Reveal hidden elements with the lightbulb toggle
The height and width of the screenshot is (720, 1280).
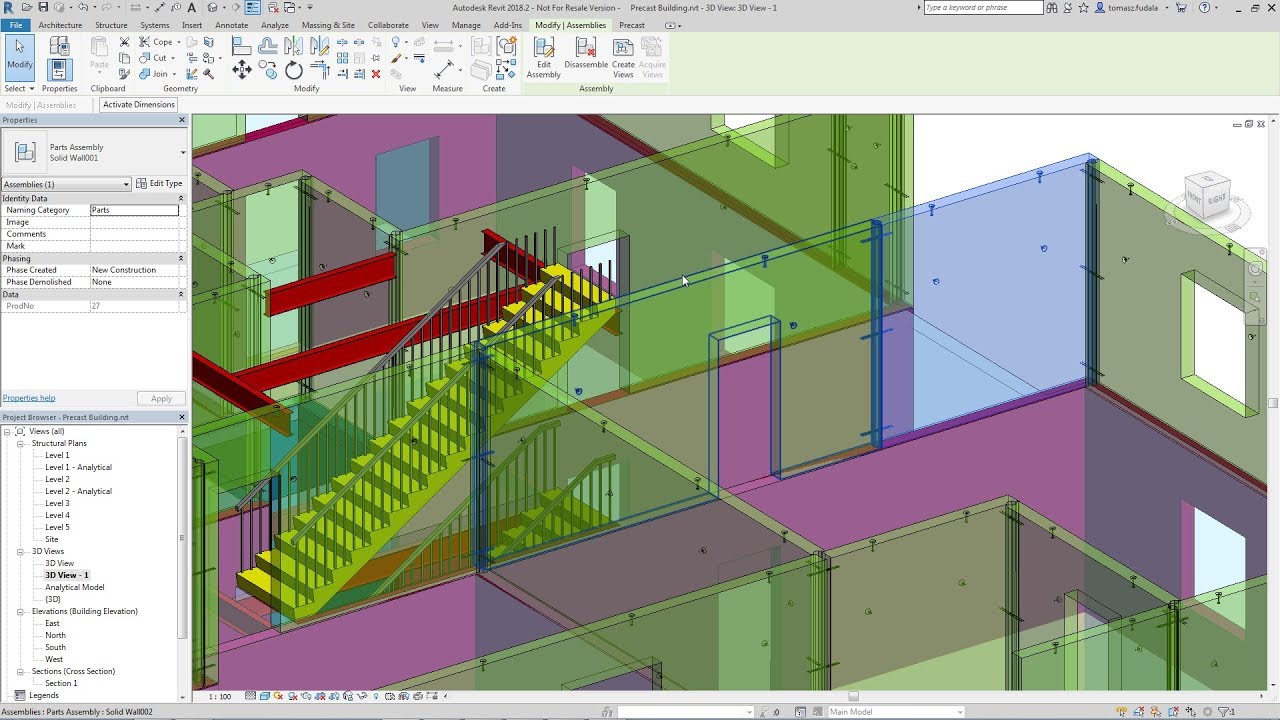(x=376, y=695)
